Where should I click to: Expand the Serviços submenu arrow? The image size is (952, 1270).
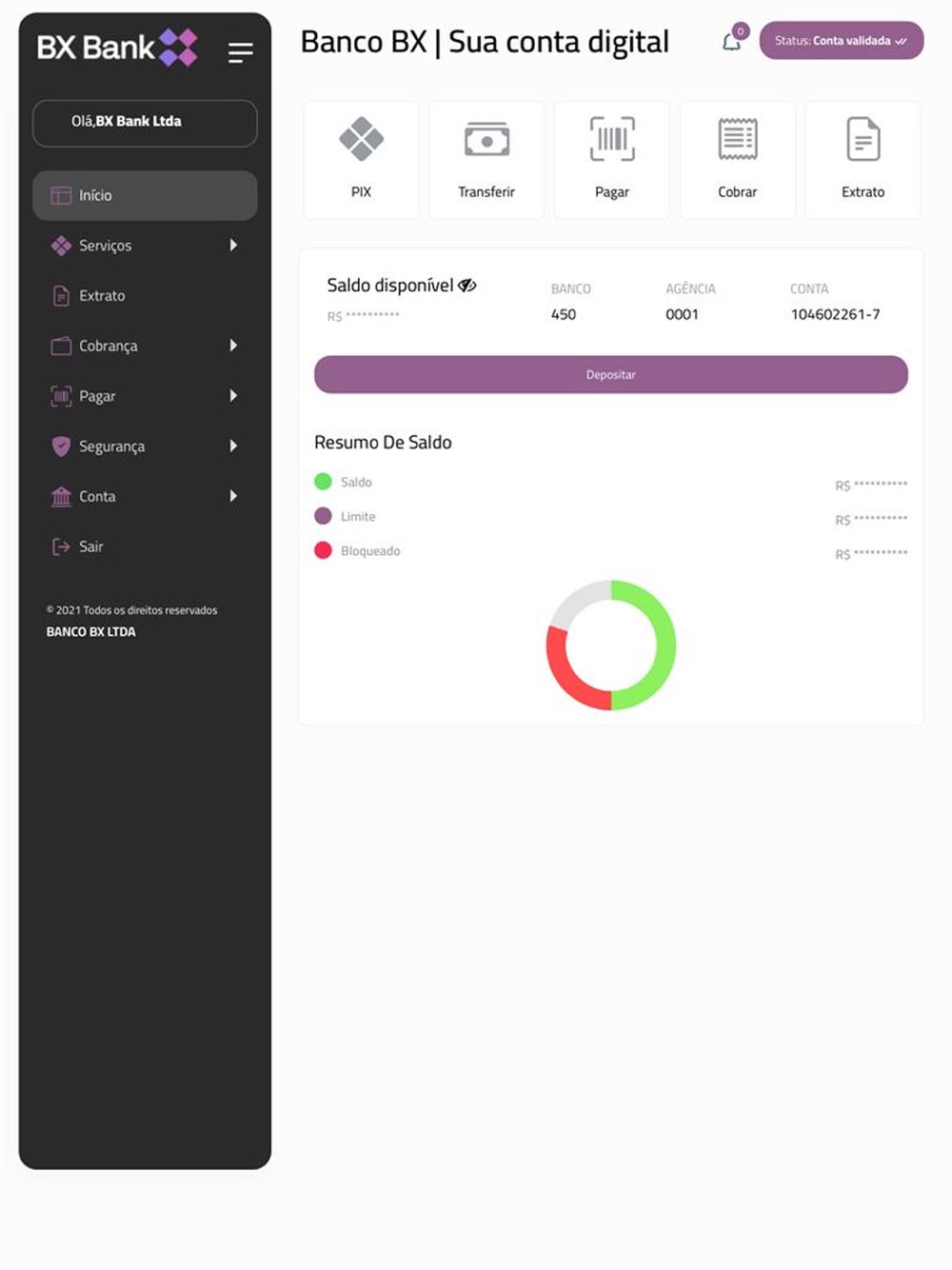(x=233, y=246)
